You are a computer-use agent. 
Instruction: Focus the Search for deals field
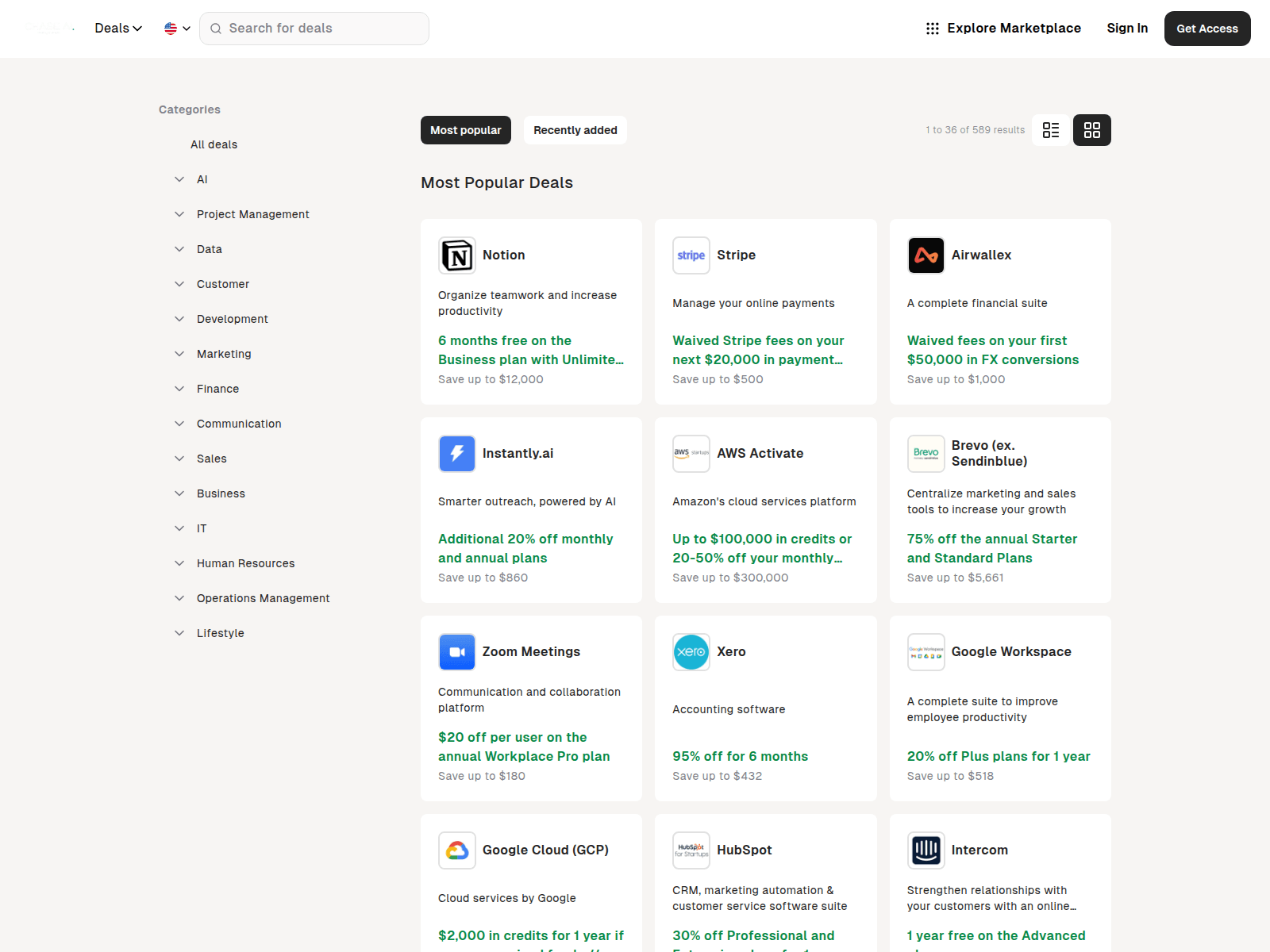(314, 29)
